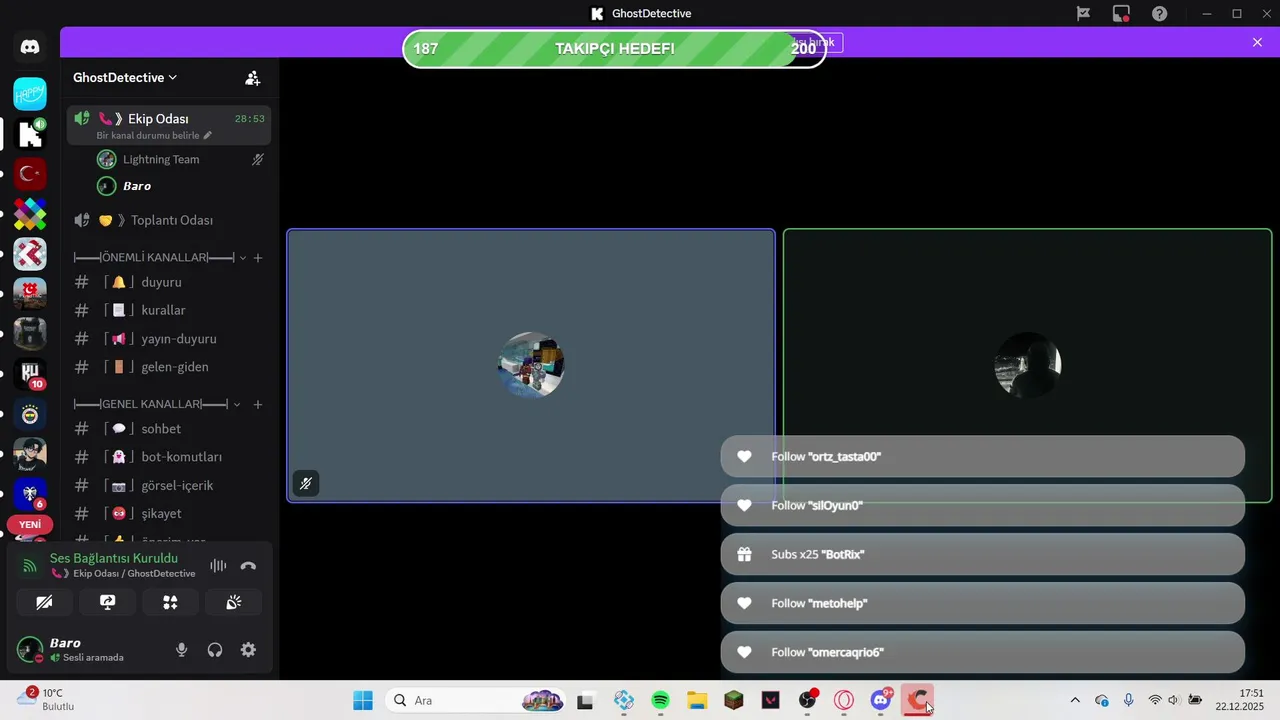Open the gelen-giden channel
Image resolution: width=1280 pixels, height=720 pixels.
[169, 367]
